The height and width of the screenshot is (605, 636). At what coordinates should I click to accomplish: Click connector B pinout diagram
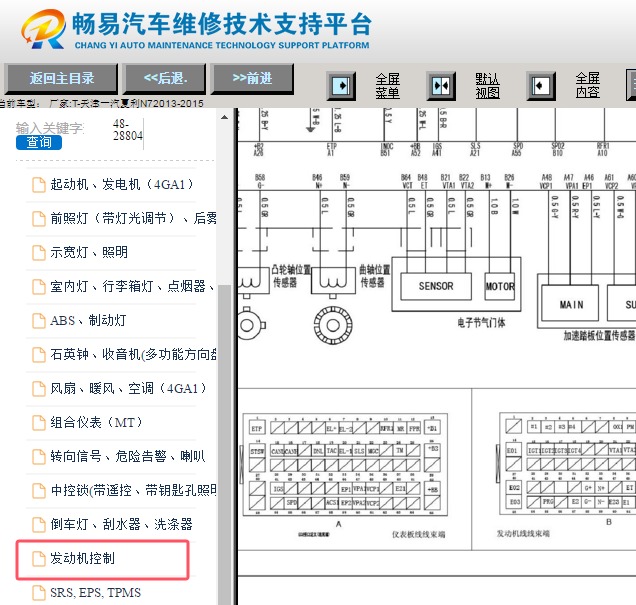(x=567, y=464)
